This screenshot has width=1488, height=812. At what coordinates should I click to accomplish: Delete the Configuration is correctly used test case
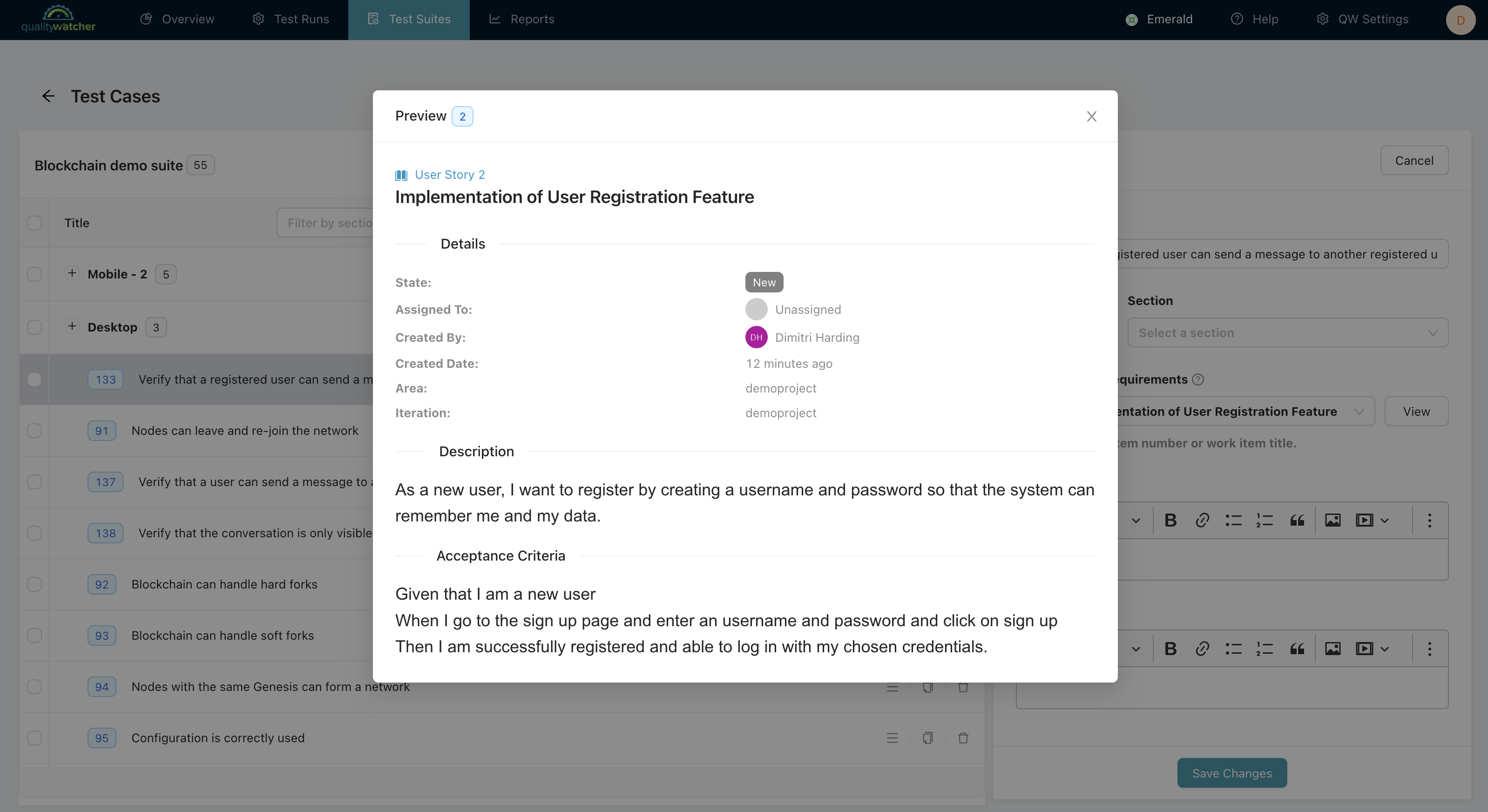click(963, 738)
